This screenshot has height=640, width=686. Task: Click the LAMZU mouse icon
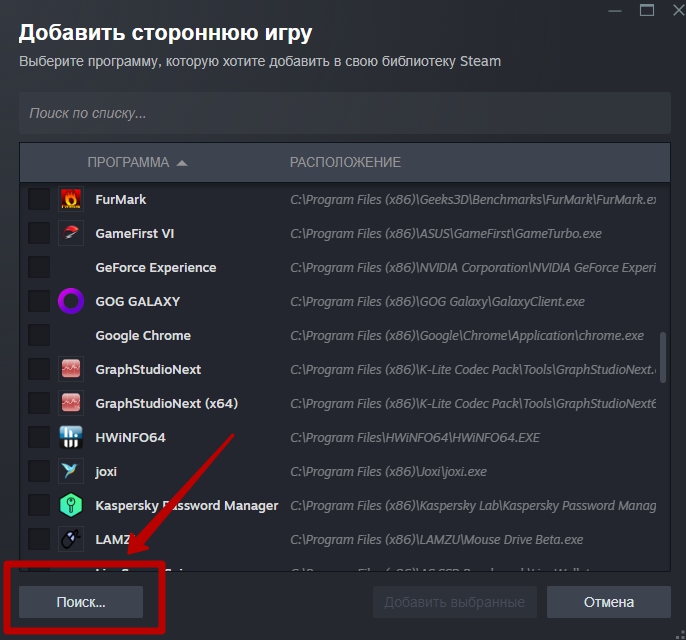coord(70,539)
